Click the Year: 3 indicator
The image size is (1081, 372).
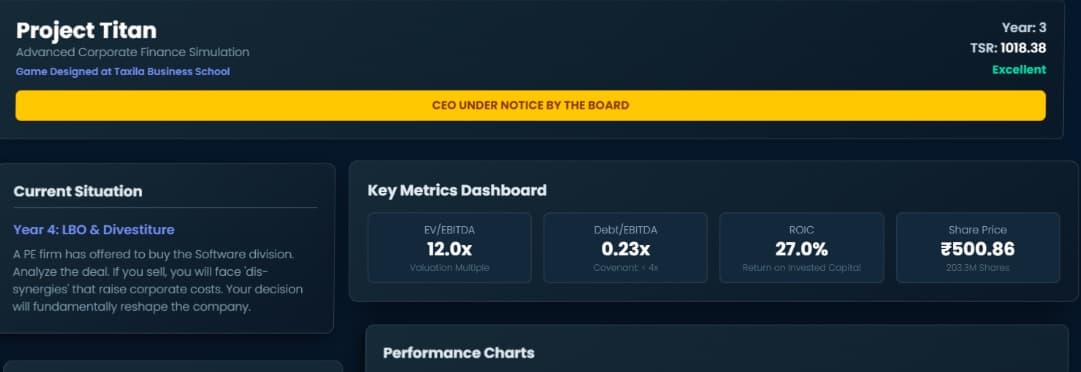[1024, 28]
